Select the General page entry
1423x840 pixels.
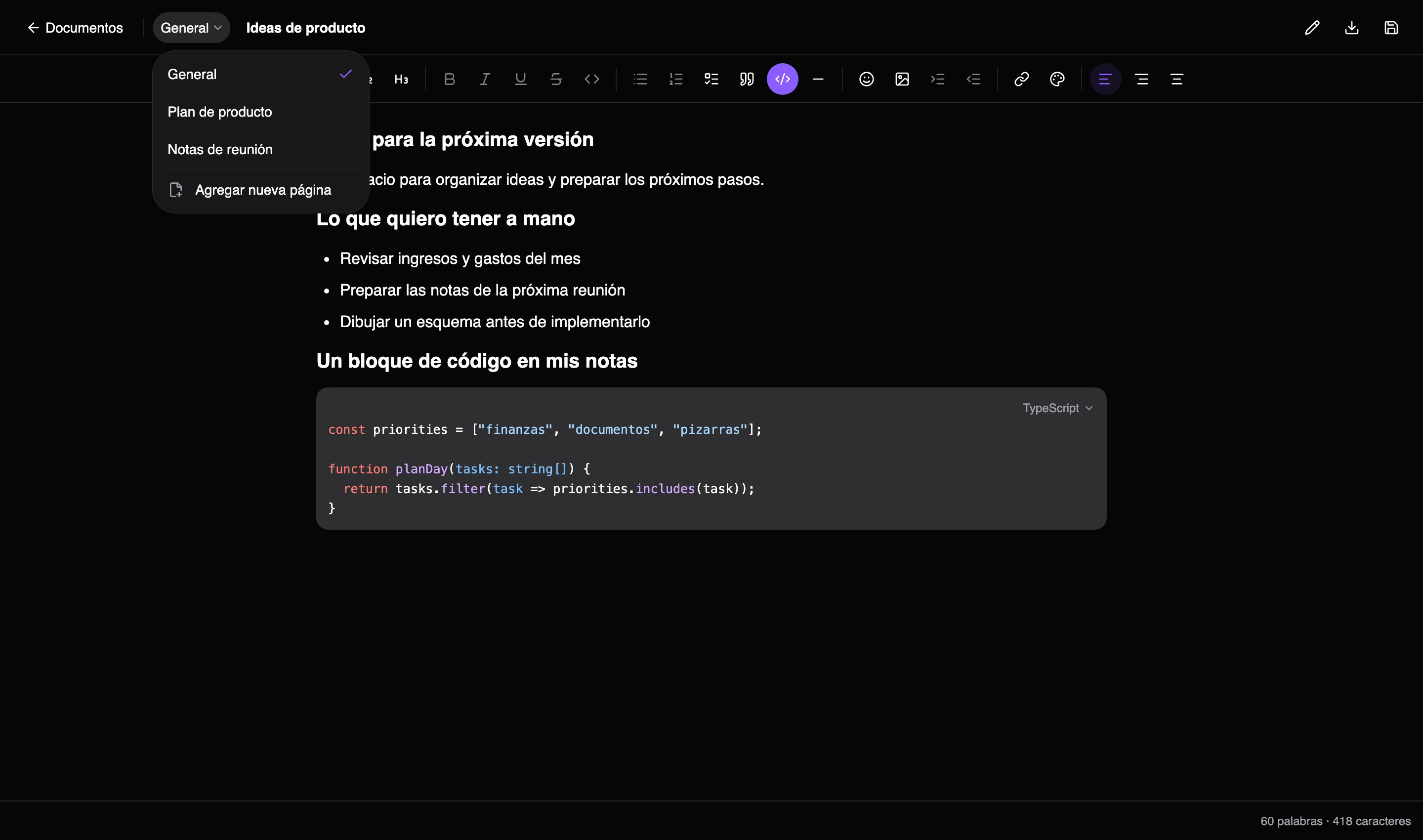(x=260, y=74)
